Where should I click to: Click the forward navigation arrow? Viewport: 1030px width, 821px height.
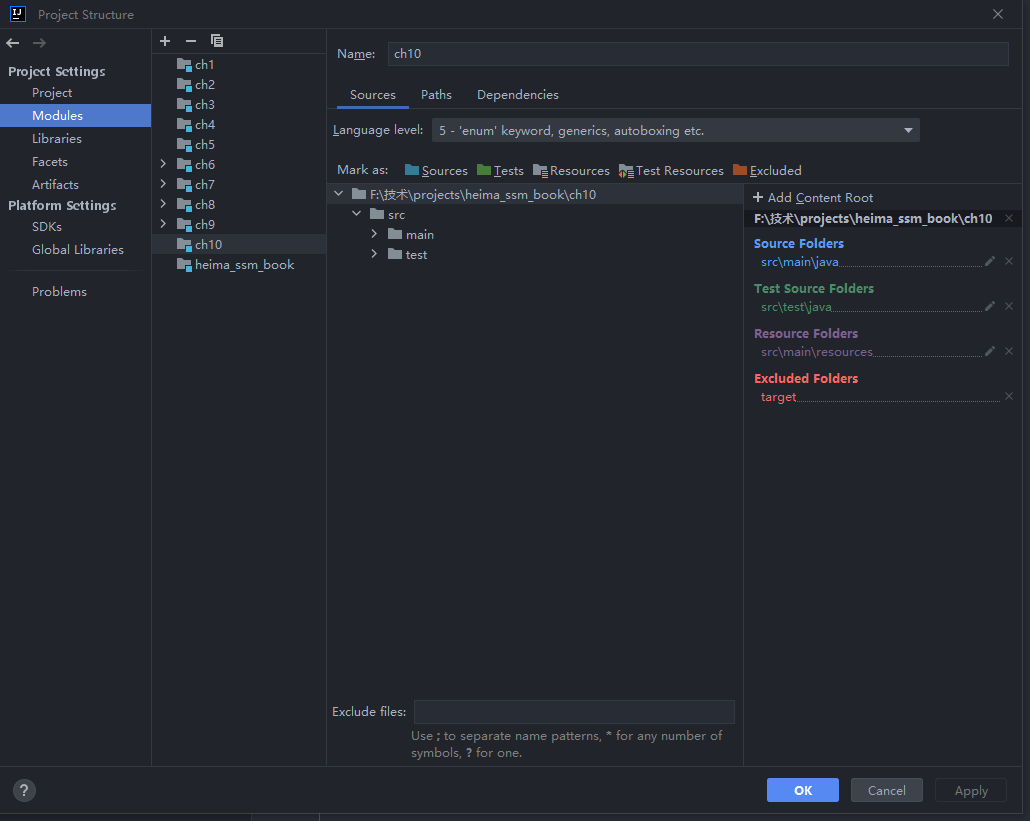(x=39, y=43)
